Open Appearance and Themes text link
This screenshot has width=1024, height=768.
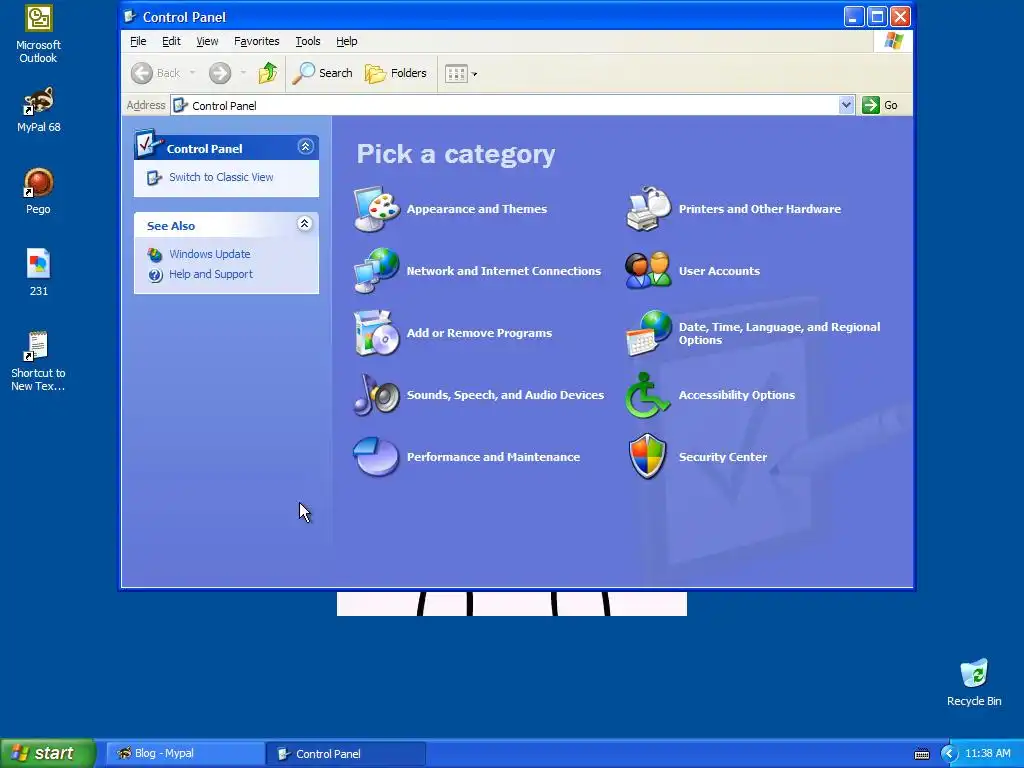[477, 209]
